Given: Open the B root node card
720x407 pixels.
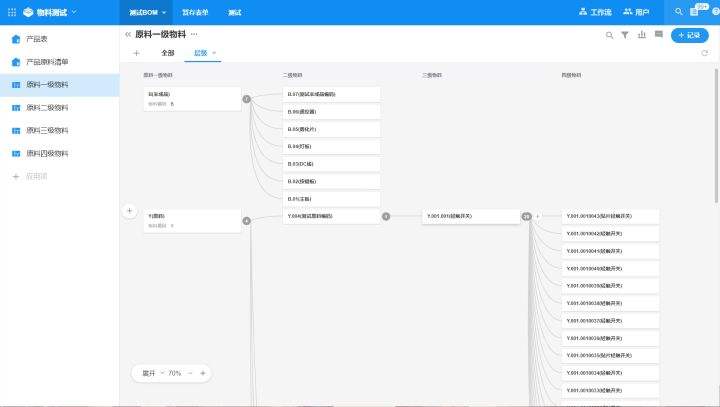Looking at the screenshot, I should tap(192, 99).
